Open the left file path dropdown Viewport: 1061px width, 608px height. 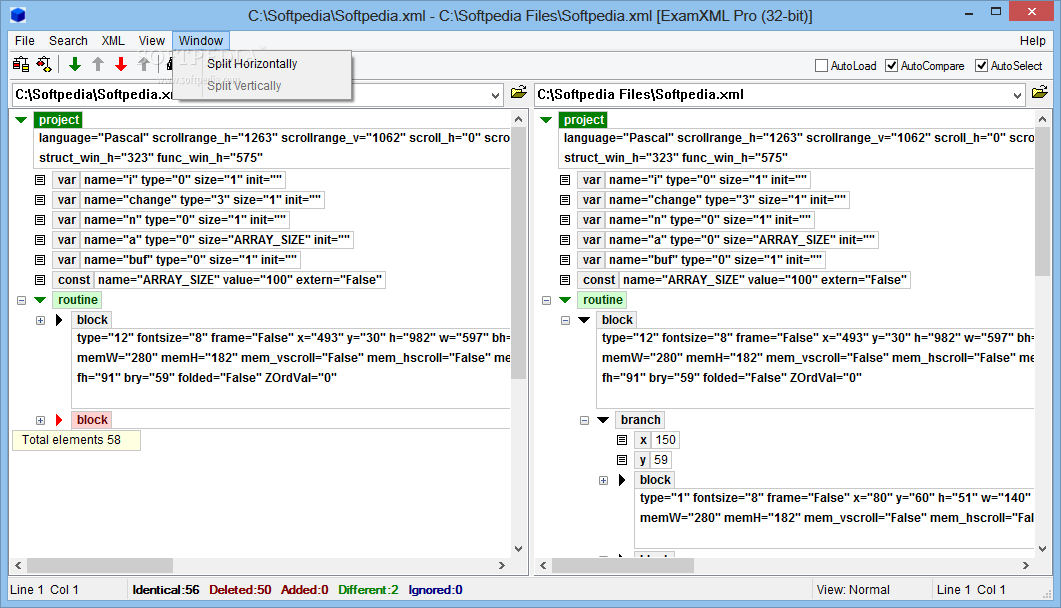point(495,95)
